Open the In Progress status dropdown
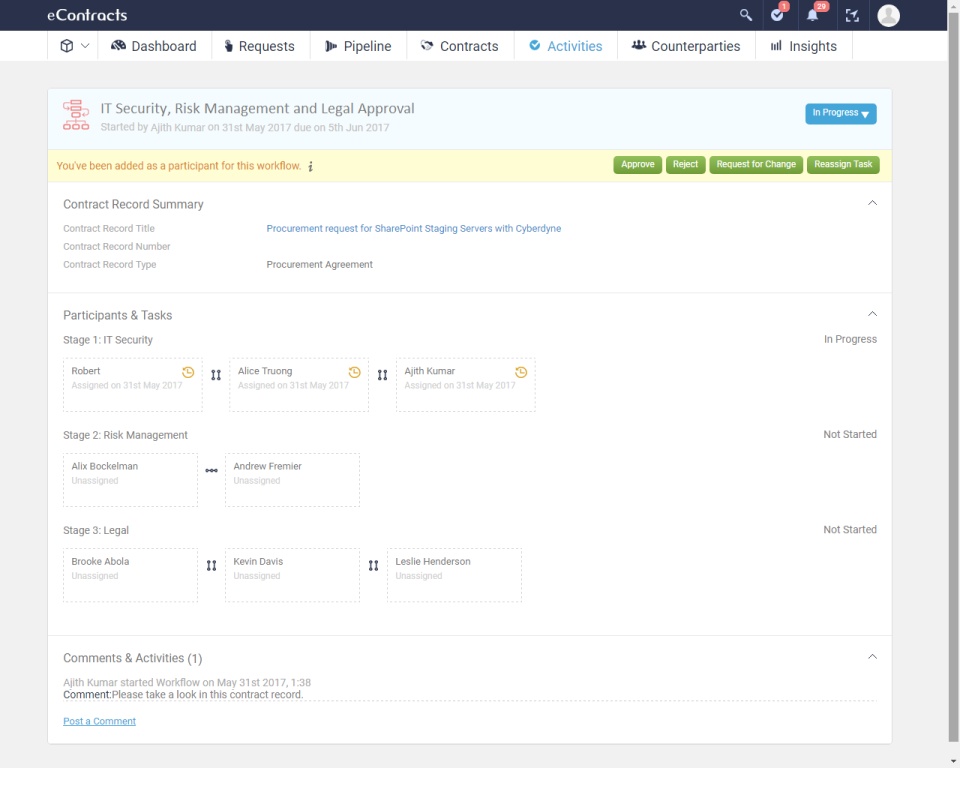Viewport: 960px width, 795px height. [840, 113]
